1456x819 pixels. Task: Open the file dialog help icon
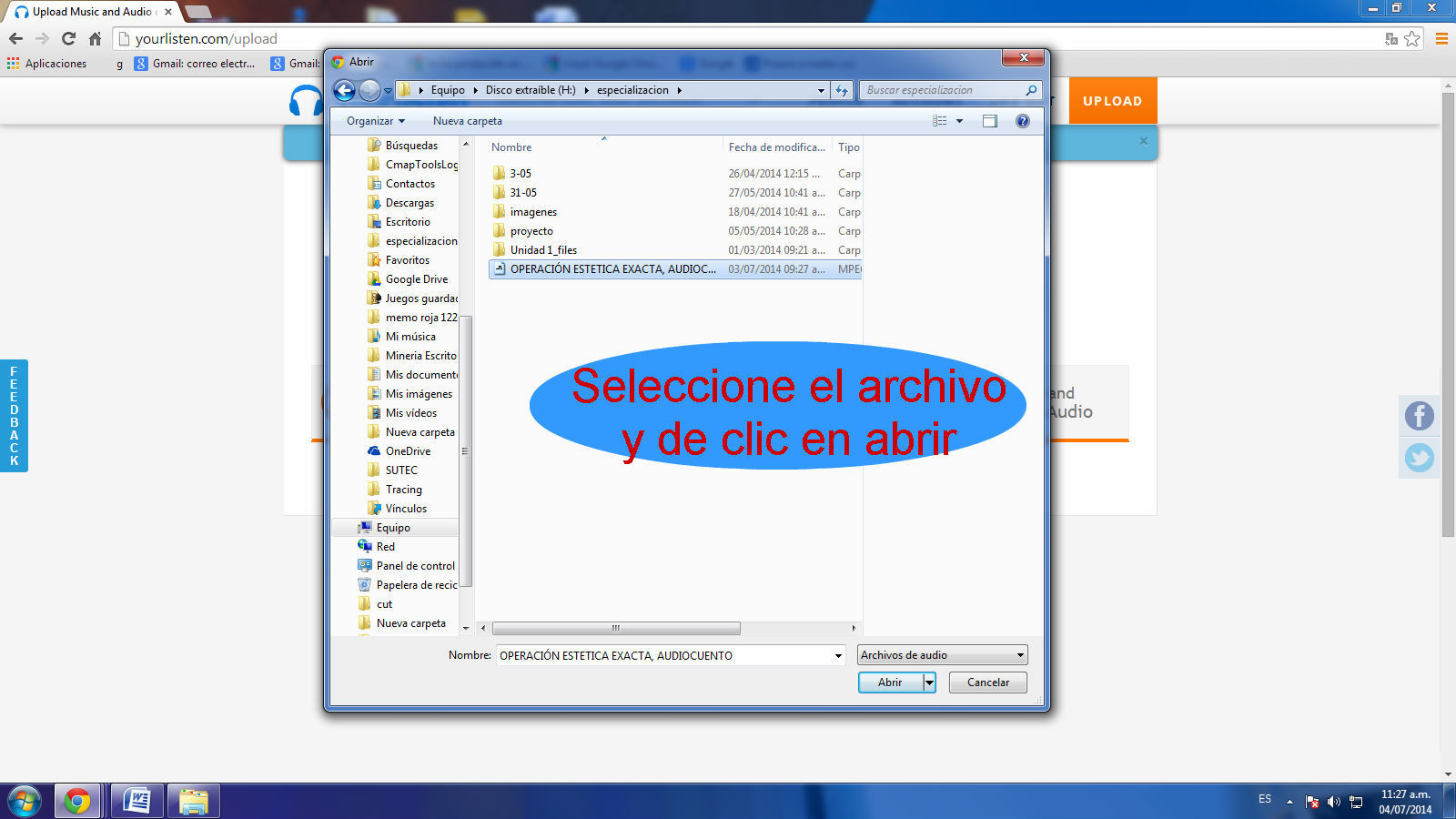(1023, 121)
